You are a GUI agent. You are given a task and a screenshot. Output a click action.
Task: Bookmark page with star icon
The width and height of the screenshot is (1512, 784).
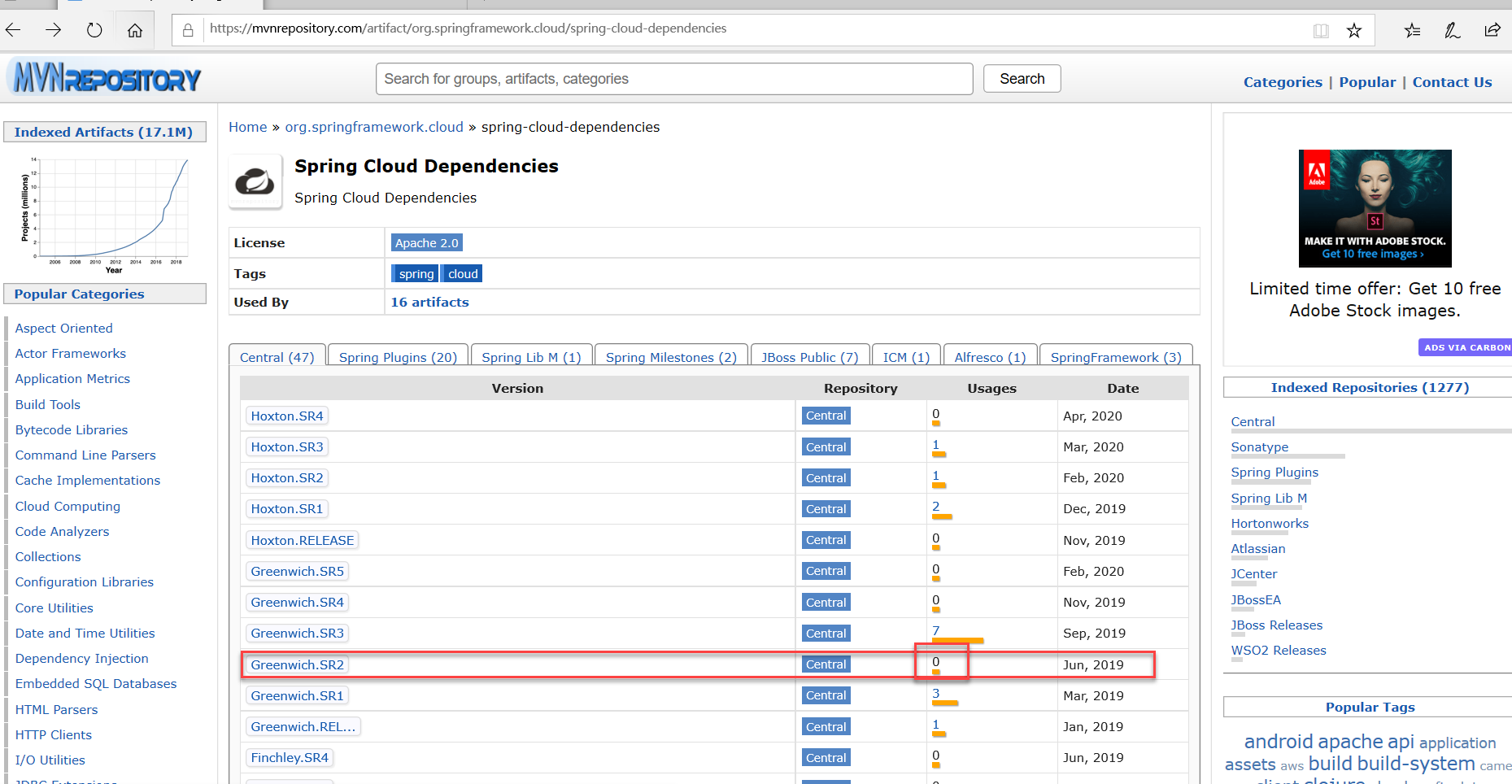(x=1354, y=31)
